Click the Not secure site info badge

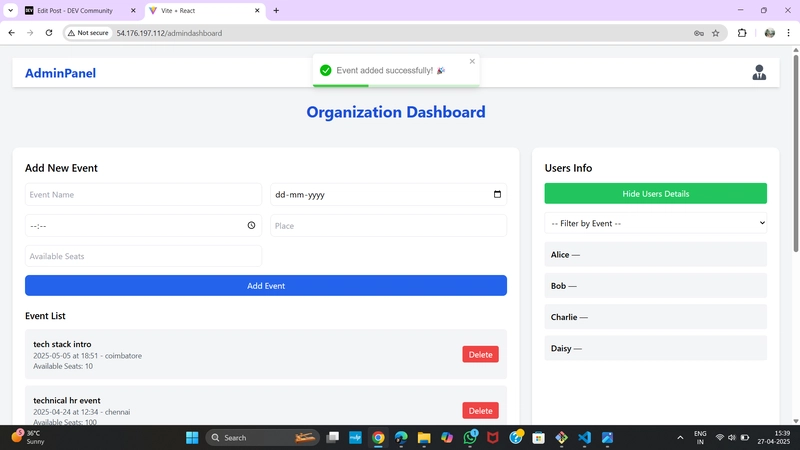click(x=89, y=33)
